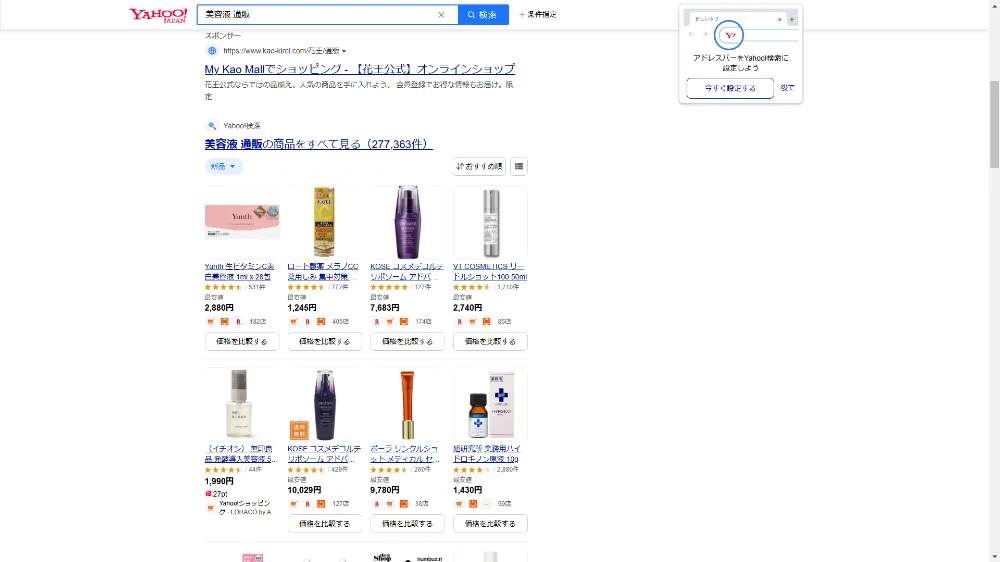Open the 新品 condition filter dropdown
The width and height of the screenshot is (1000, 562).
point(223,166)
